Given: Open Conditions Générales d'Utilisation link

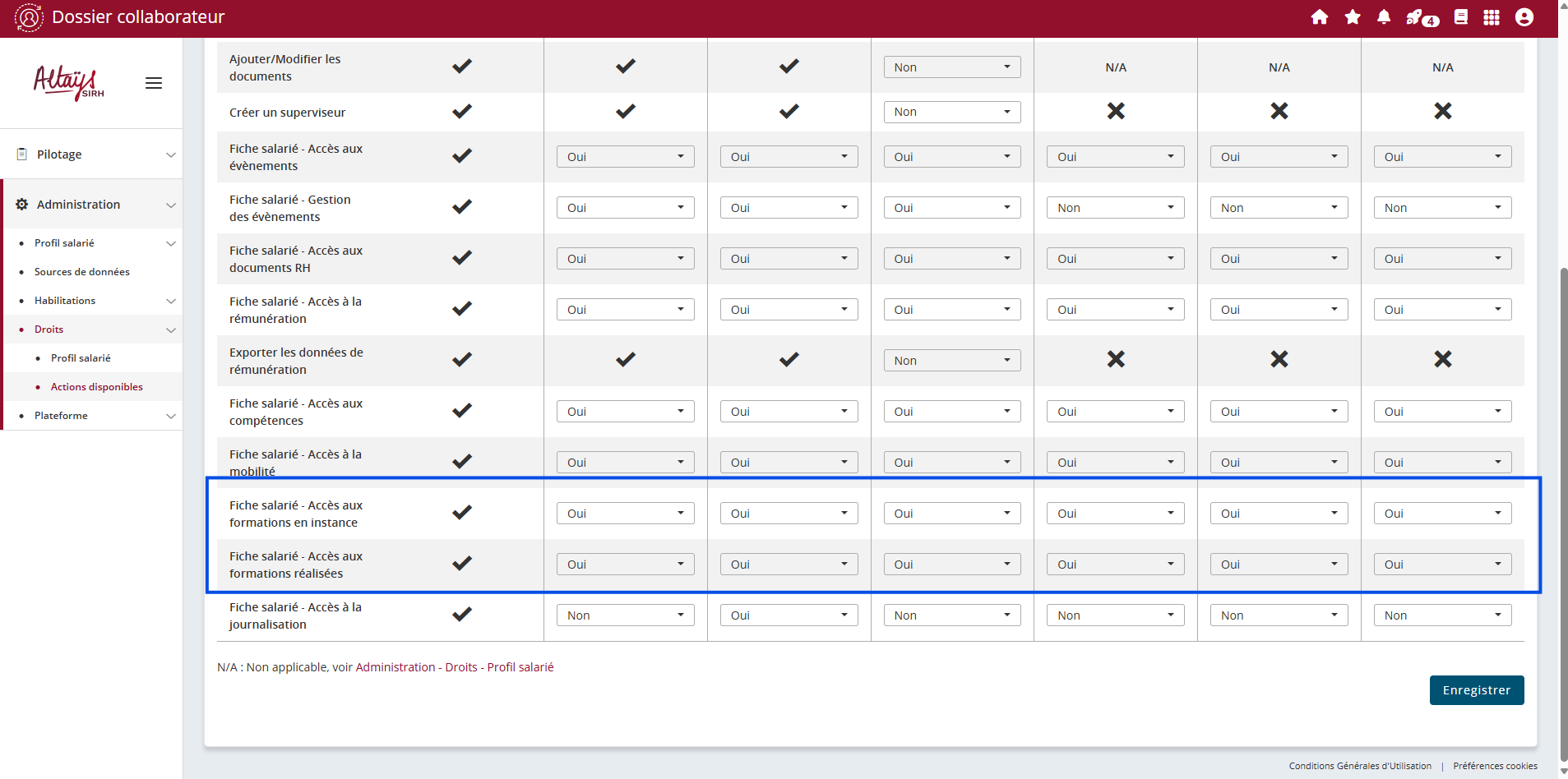Looking at the screenshot, I should coord(1360,766).
